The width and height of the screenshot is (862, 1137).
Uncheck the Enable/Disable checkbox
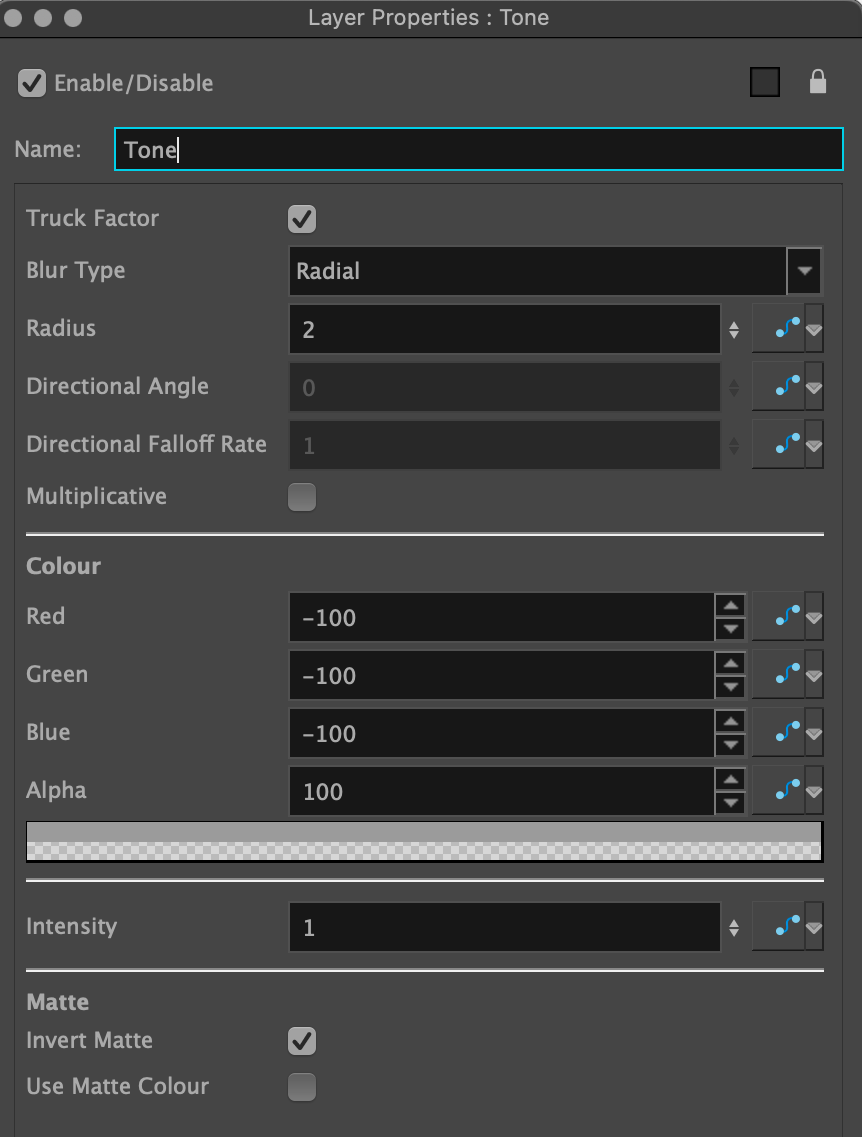31,83
